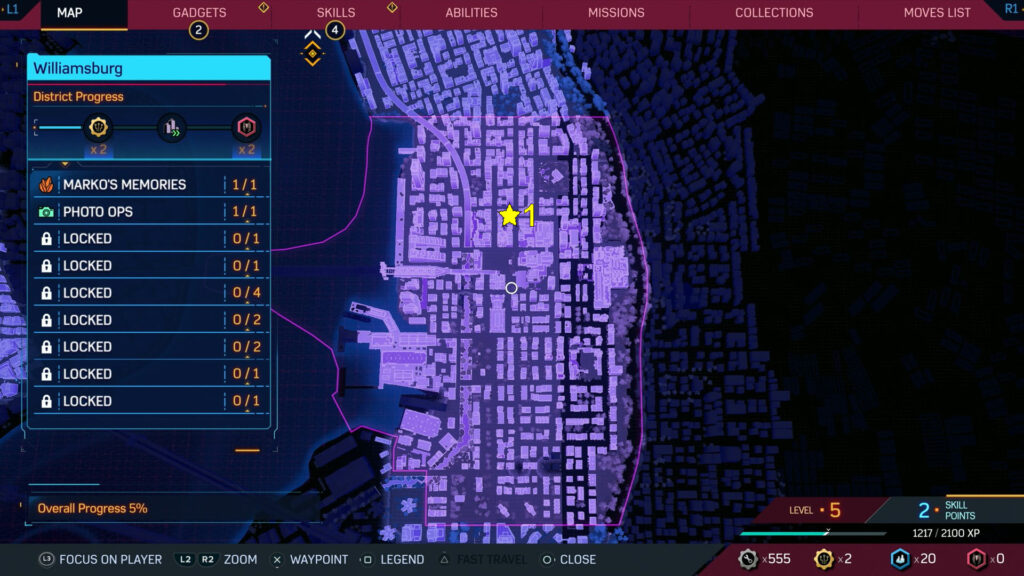Viewport: 1024px width, 576px height.
Task: Click the gold city token reward icon in District Progress
Action: point(98,127)
